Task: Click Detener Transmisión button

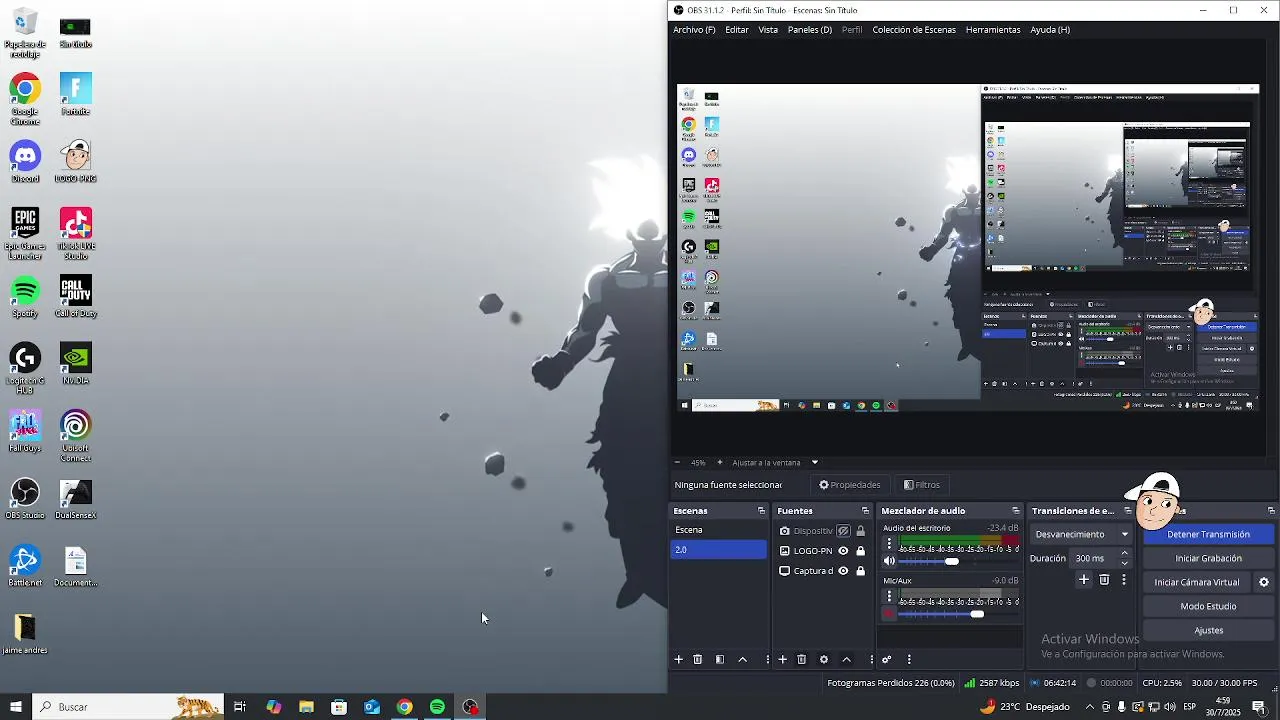Action: pyautogui.click(x=1208, y=535)
